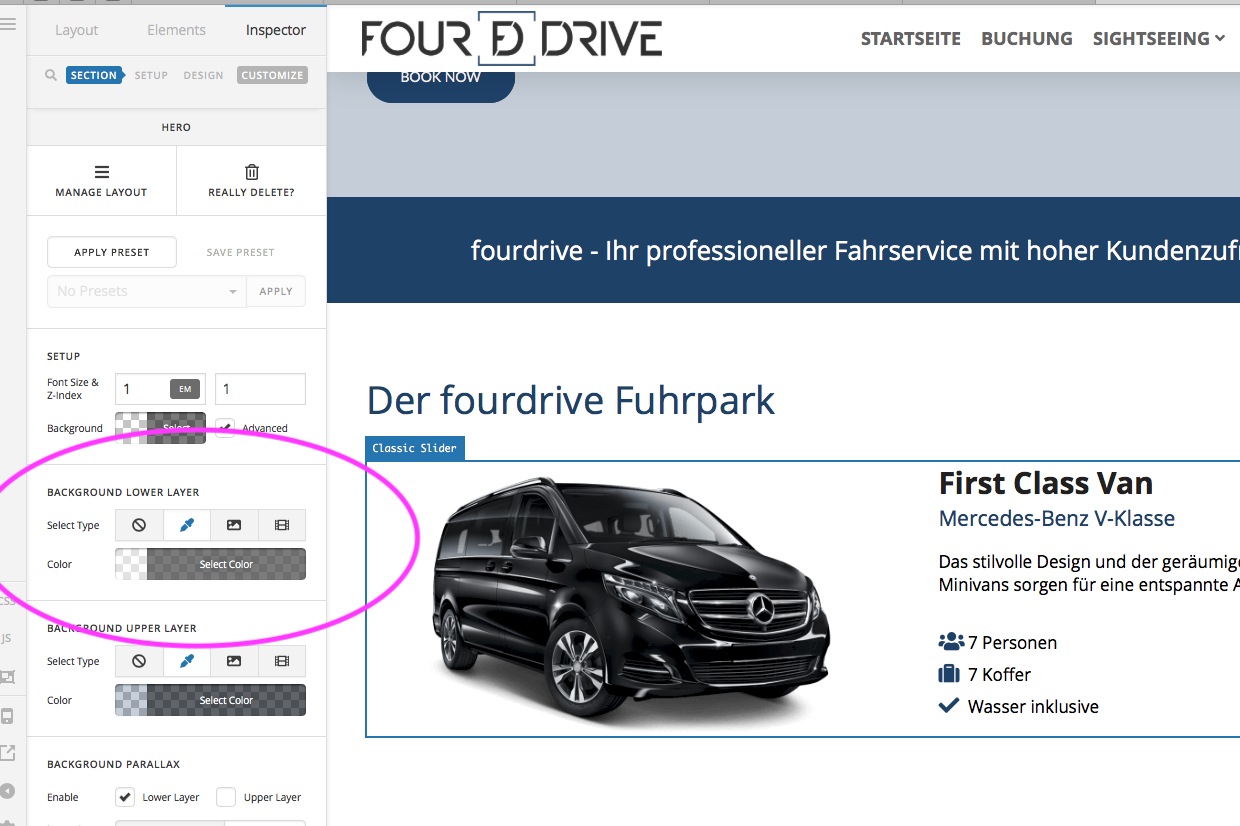Open Manage Layout hamburger button

101,172
